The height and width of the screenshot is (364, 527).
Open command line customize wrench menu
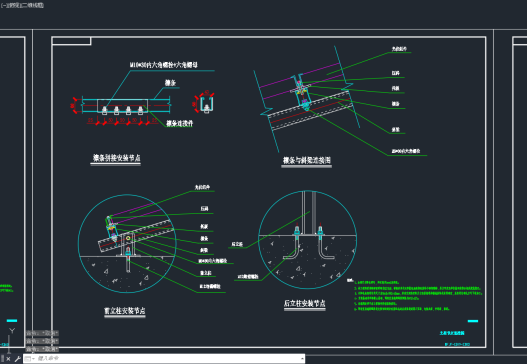click(17, 359)
